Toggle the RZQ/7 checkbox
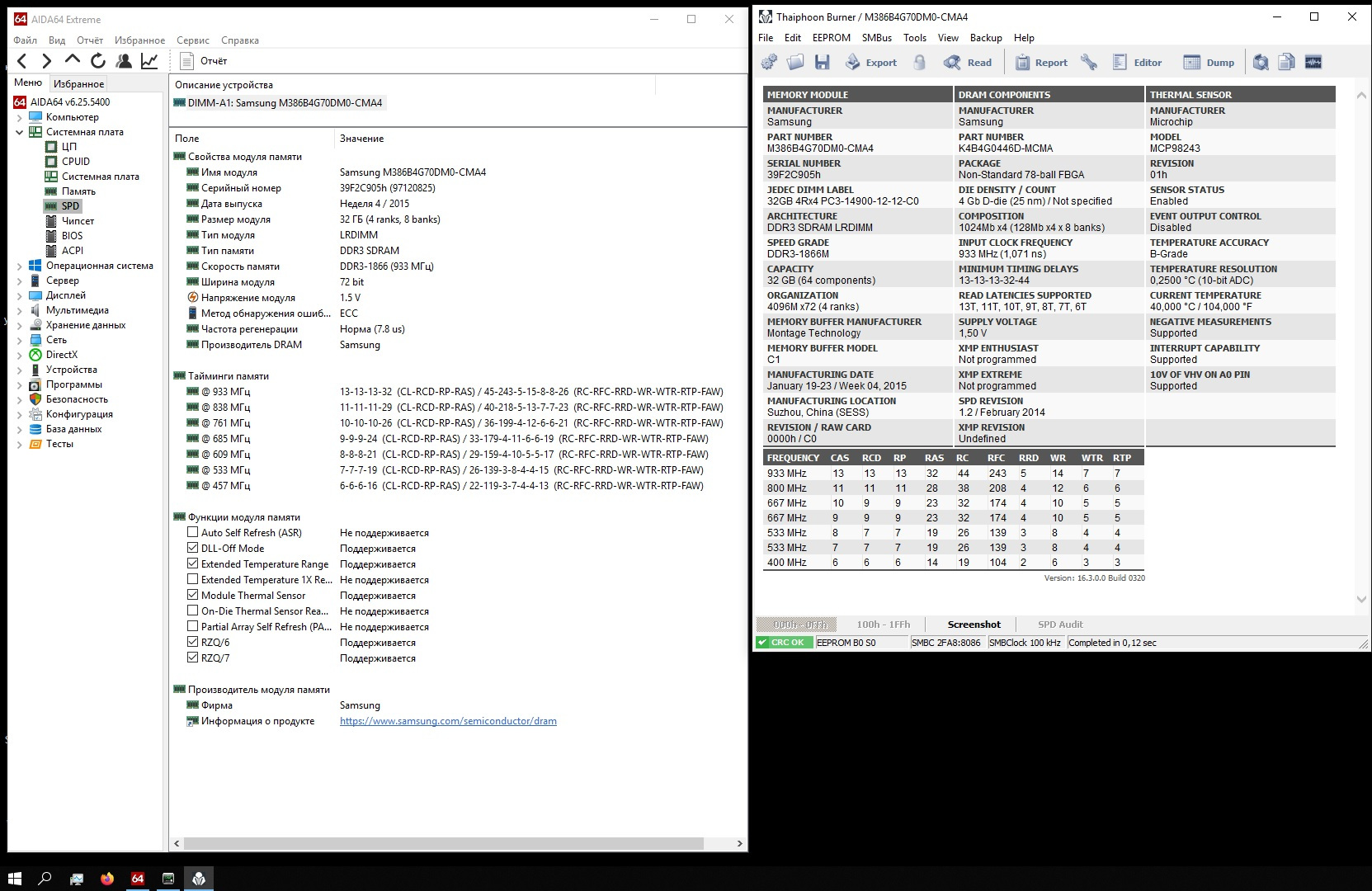Image resolution: width=1372 pixels, height=891 pixels. pos(193,658)
